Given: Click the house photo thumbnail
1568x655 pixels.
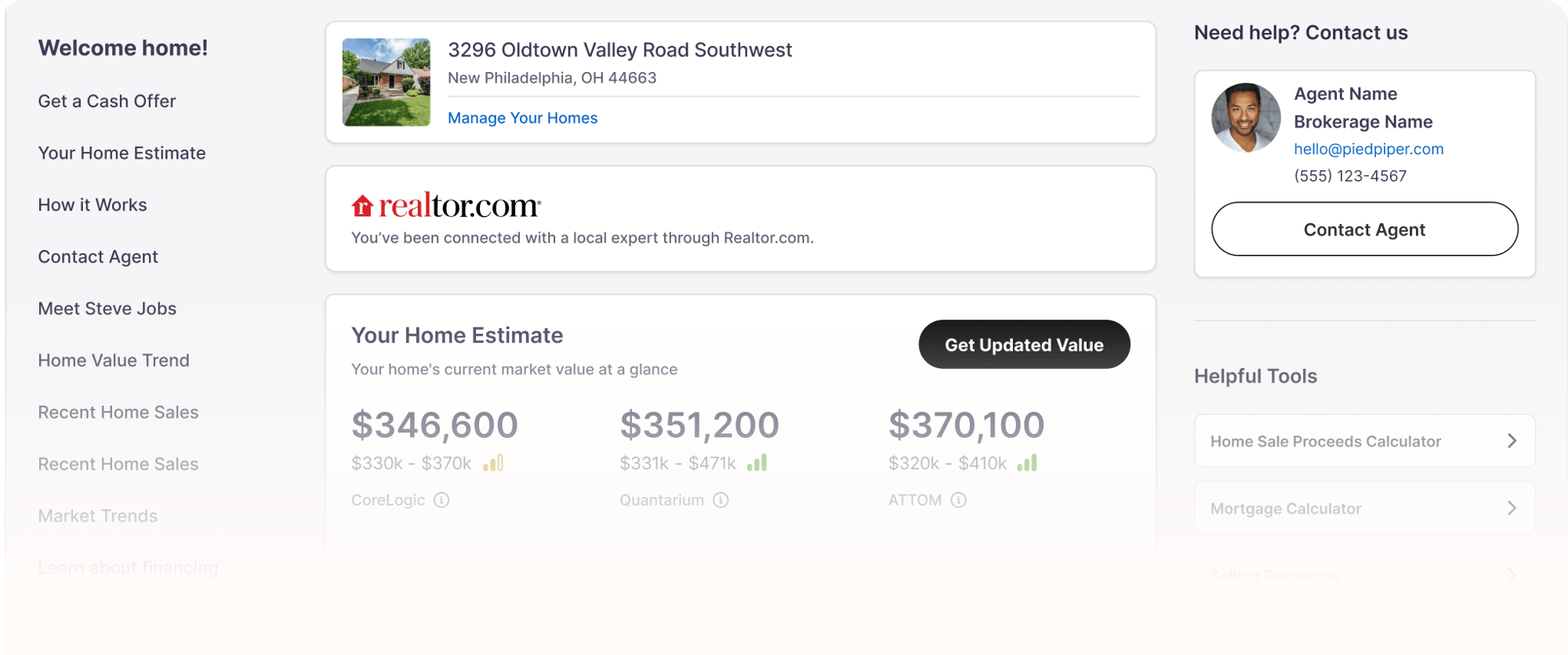Looking at the screenshot, I should pyautogui.click(x=387, y=82).
